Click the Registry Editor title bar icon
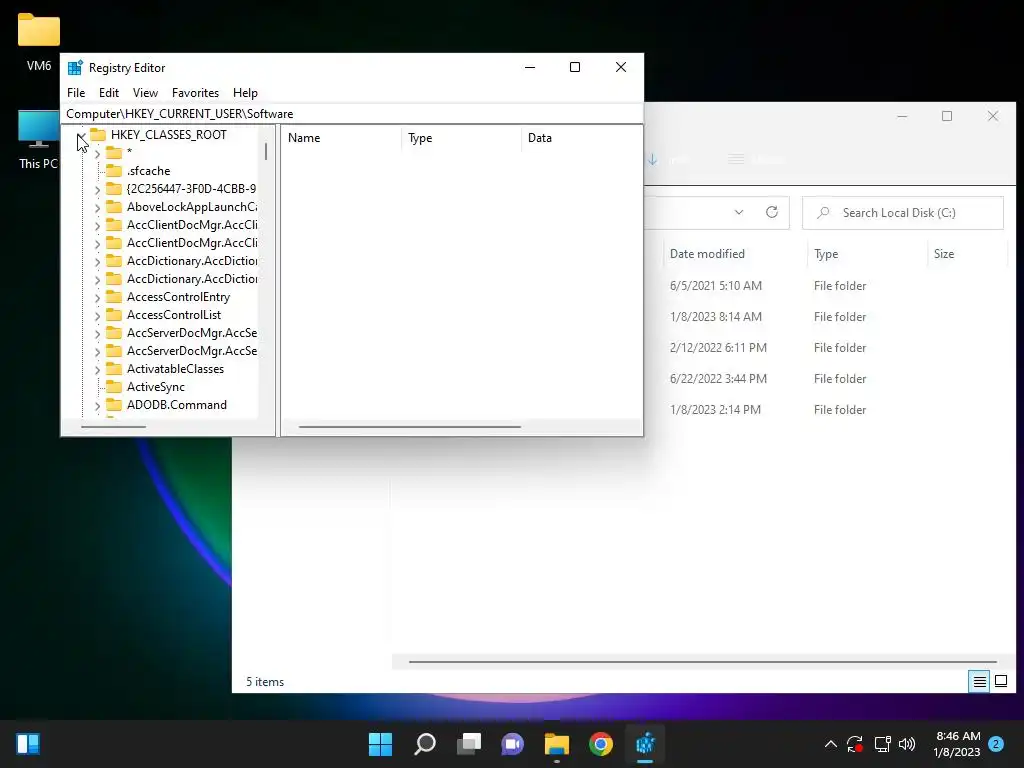This screenshot has height=768, width=1024. click(x=75, y=68)
